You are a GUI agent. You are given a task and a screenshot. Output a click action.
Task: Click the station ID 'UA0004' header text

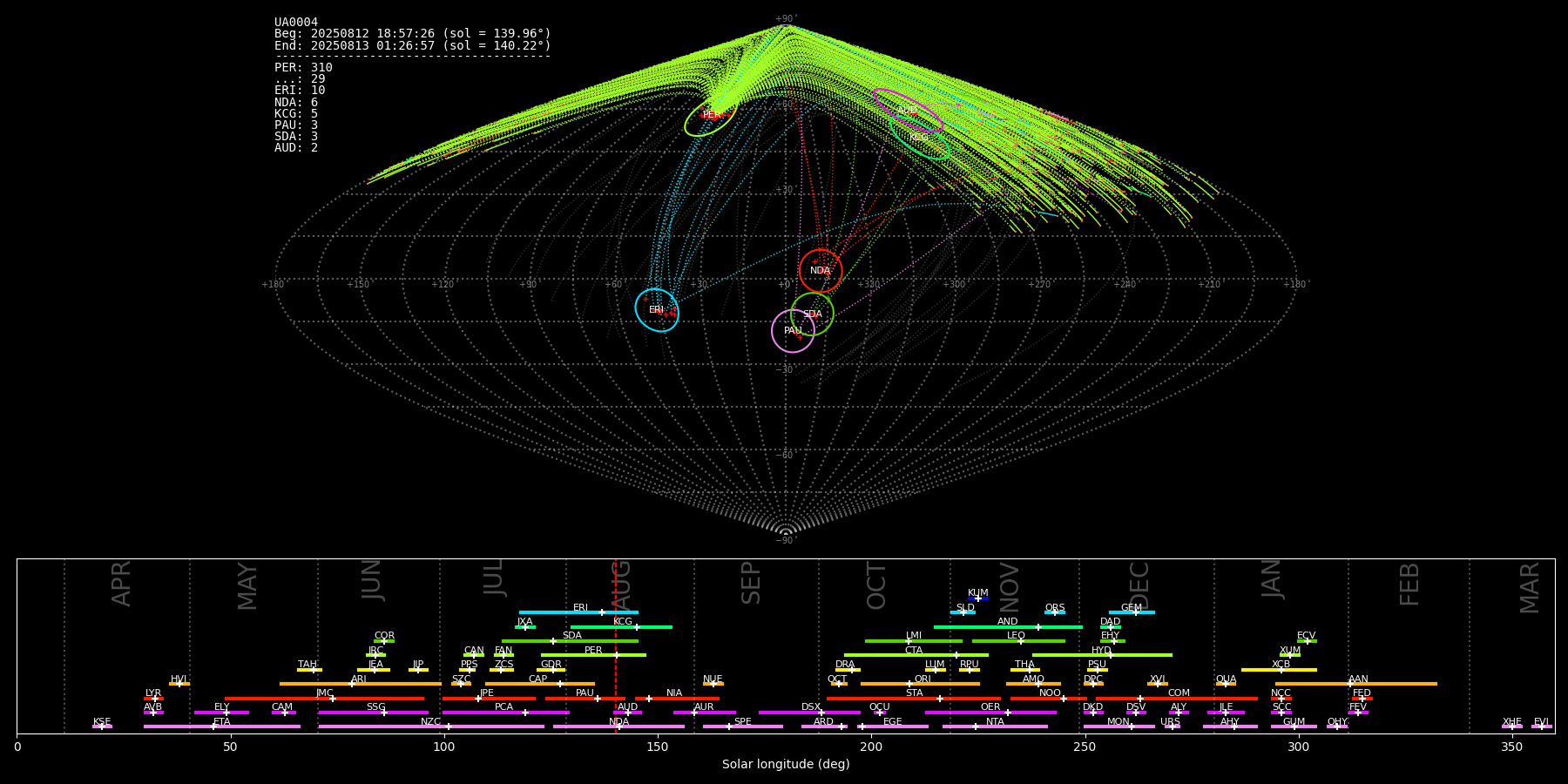[x=296, y=22]
